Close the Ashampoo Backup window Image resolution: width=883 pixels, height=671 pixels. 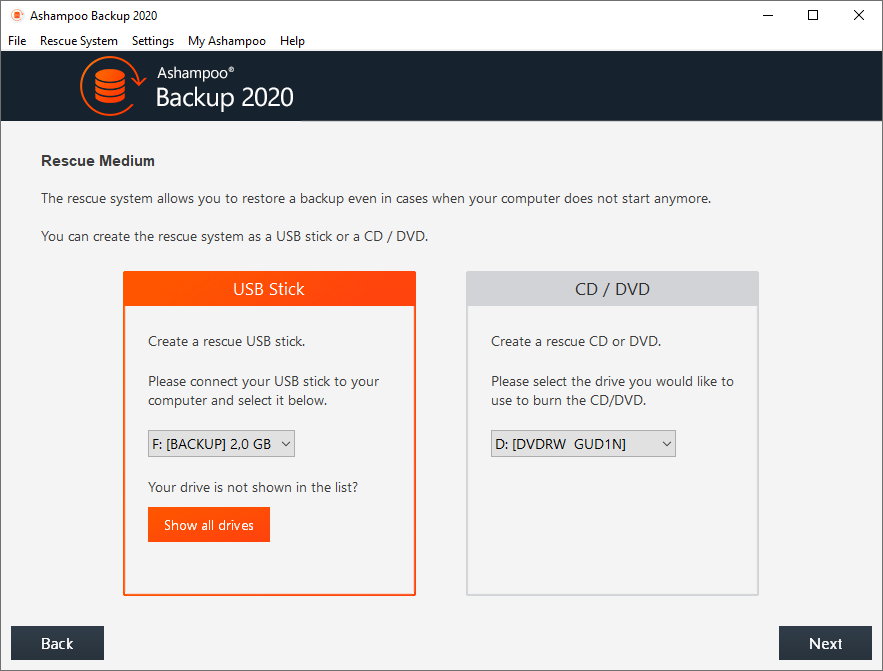(858, 15)
